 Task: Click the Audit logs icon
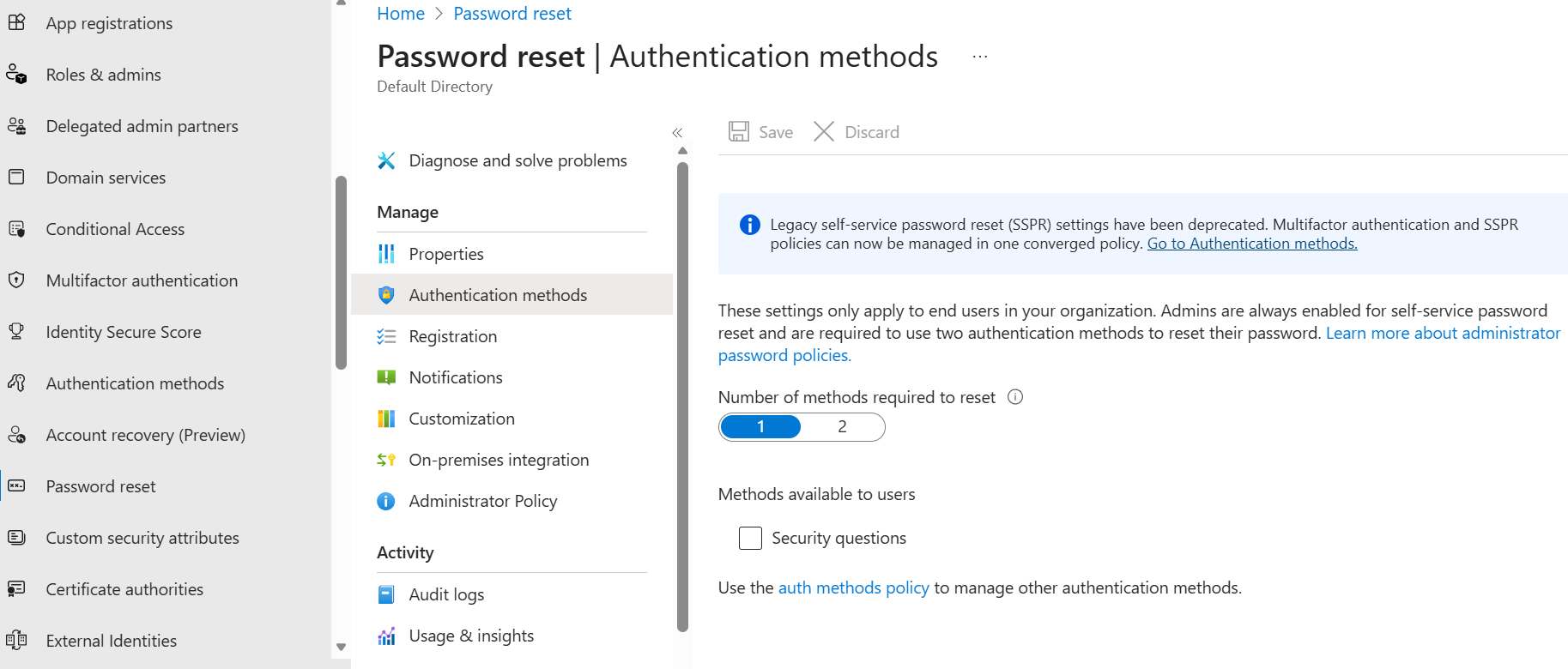pos(386,594)
